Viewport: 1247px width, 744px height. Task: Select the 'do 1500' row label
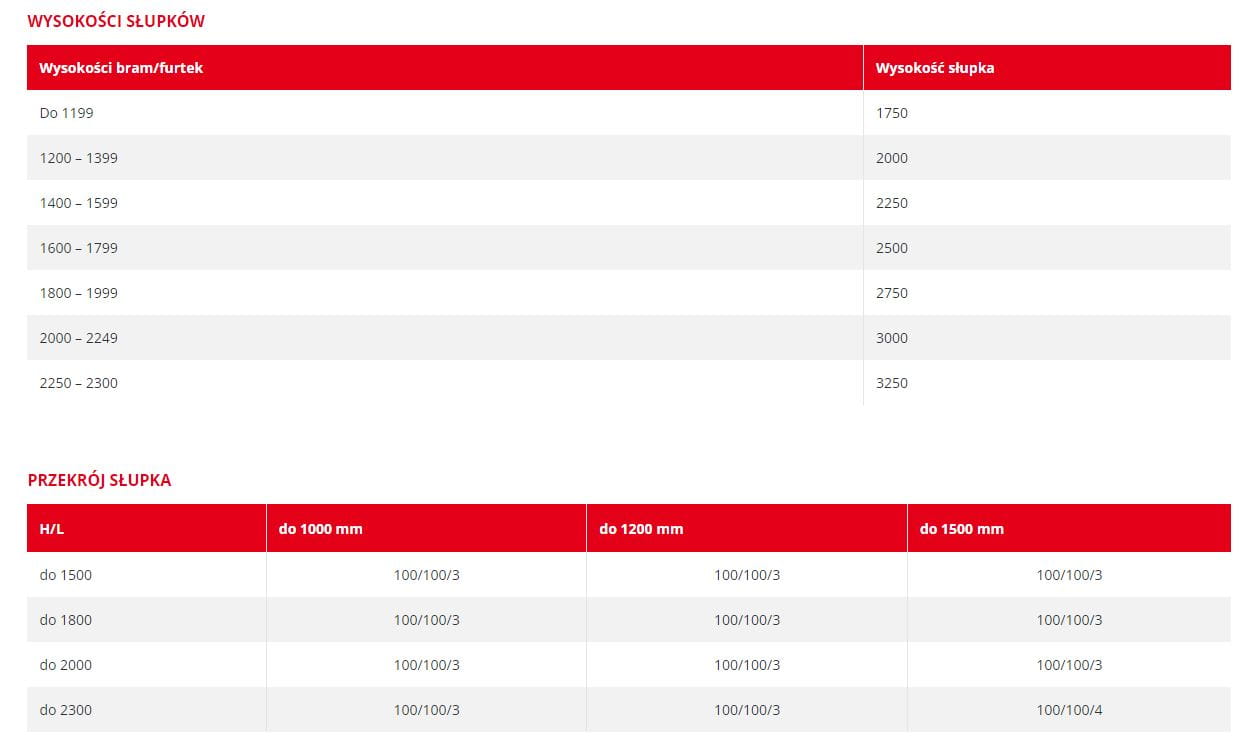(x=66, y=575)
